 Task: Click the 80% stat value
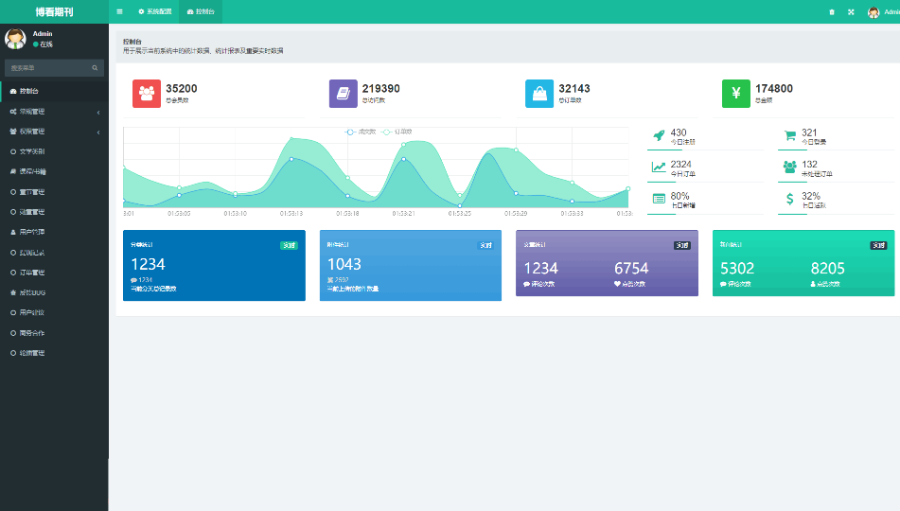680,196
